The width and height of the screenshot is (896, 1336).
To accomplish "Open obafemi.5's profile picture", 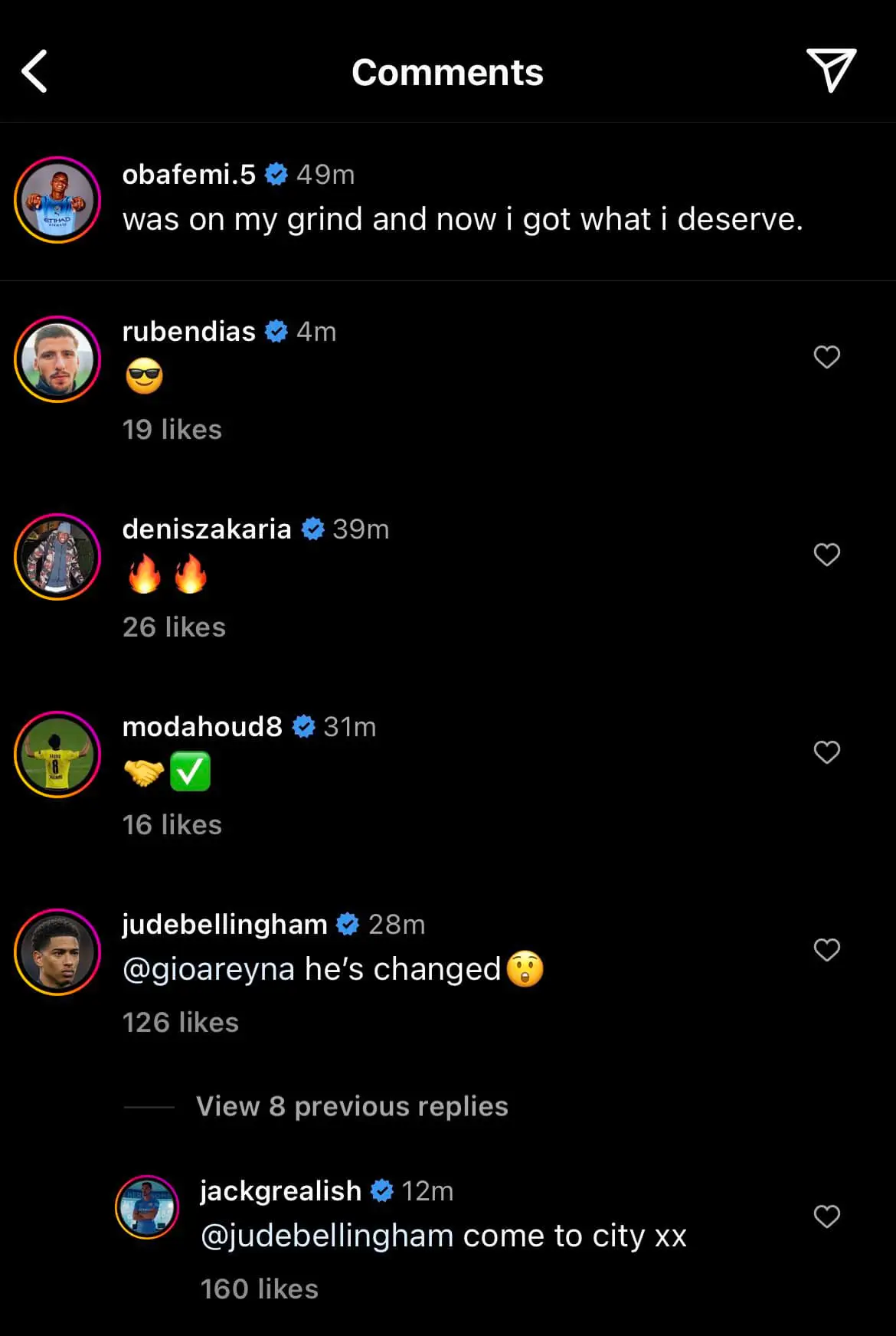I will point(57,200).
